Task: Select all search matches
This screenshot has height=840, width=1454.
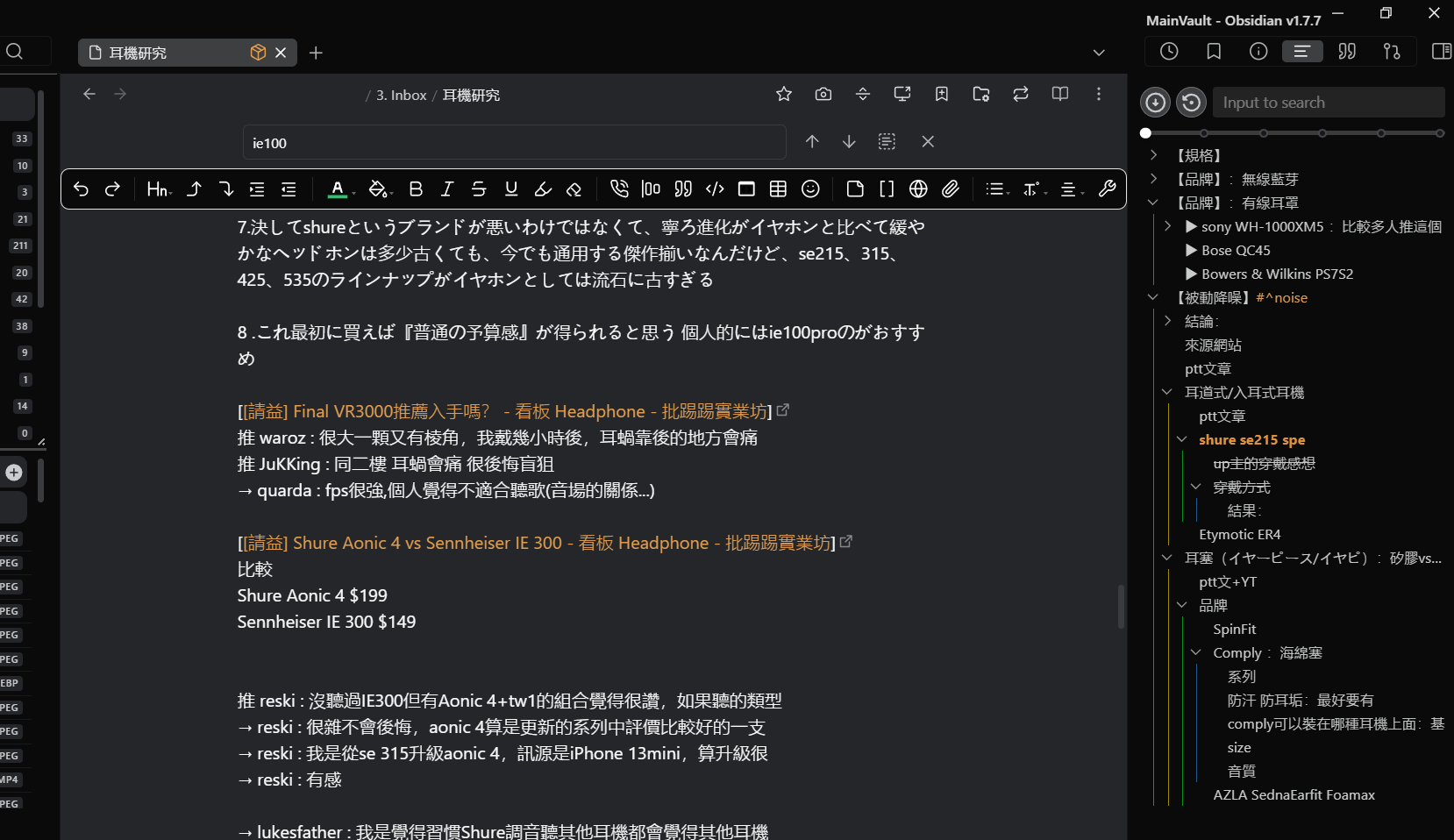Action: (887, 141)
